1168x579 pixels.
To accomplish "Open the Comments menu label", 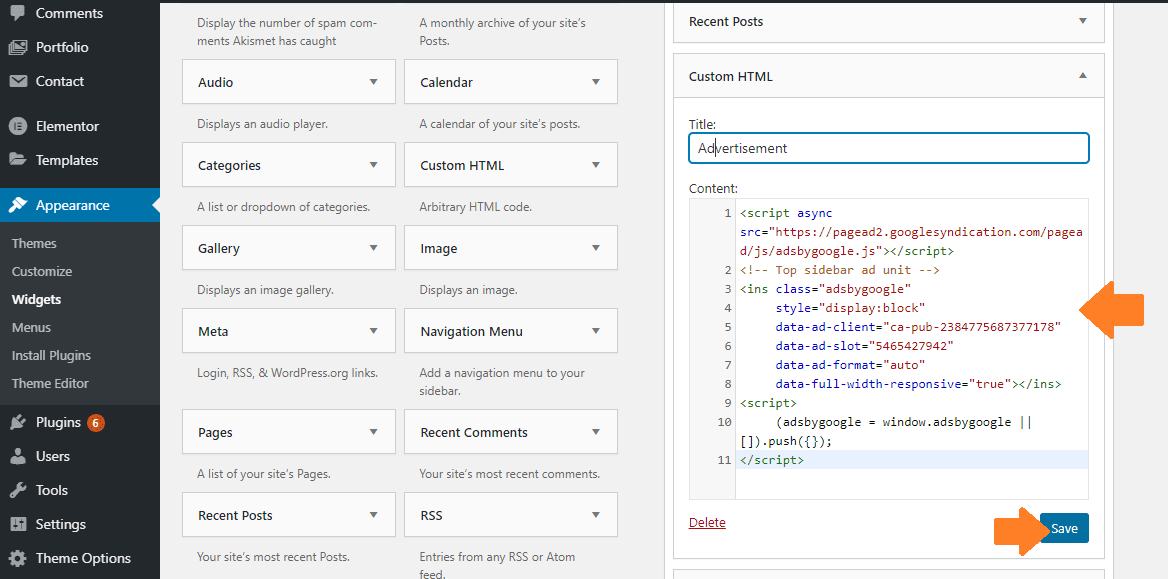I will pyautogui.click(x=69, y=13).
